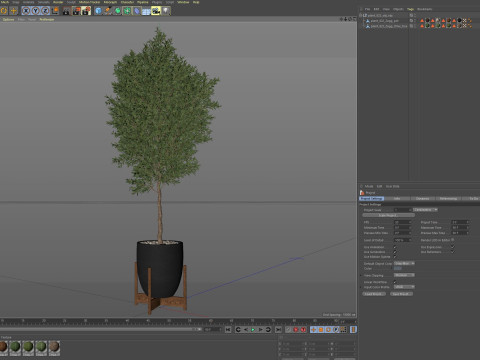Open the View Clipping dropdown

click(404, 275)
